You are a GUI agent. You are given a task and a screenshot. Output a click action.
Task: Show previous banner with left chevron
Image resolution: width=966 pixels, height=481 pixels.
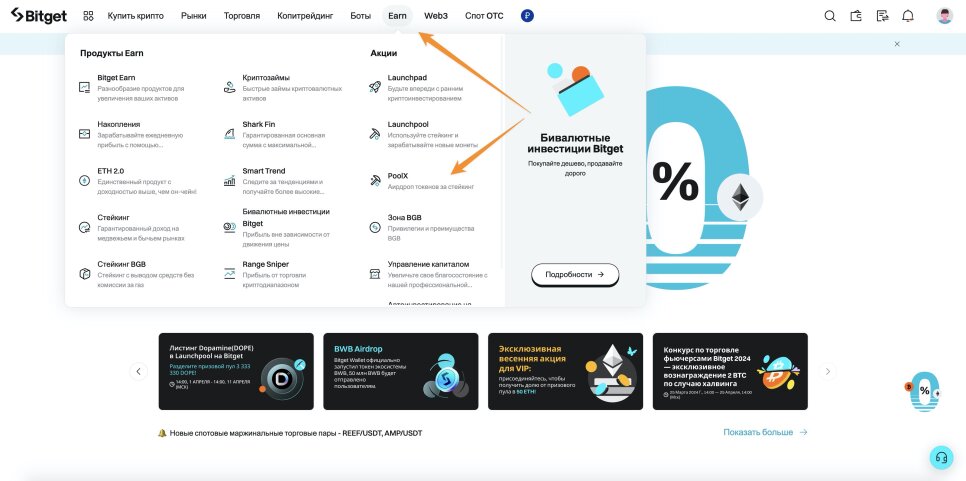coord(139,371)
